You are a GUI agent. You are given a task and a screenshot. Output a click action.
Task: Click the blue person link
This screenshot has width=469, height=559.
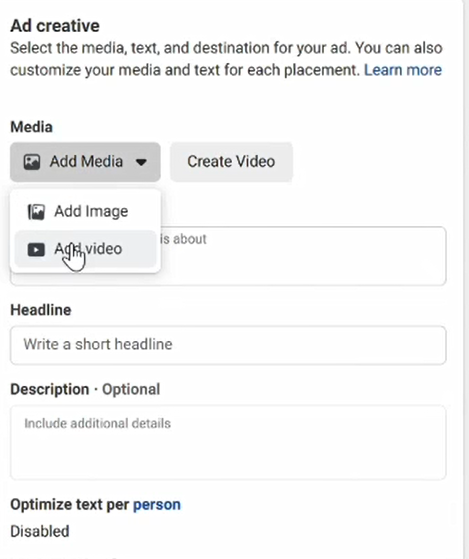coord(157,504)
